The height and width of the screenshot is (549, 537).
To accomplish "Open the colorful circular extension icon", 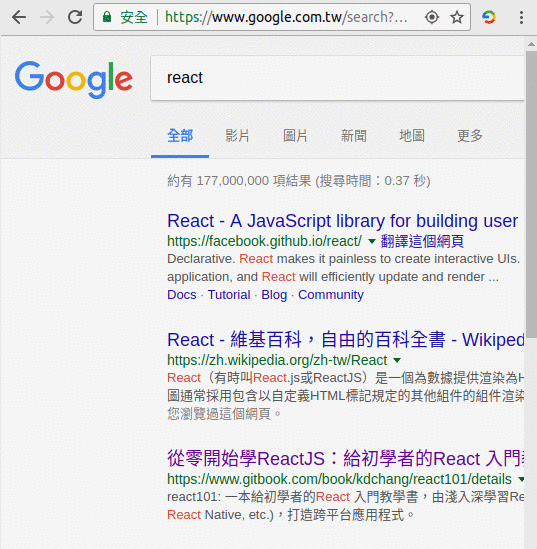I will [x=489, y=17].
